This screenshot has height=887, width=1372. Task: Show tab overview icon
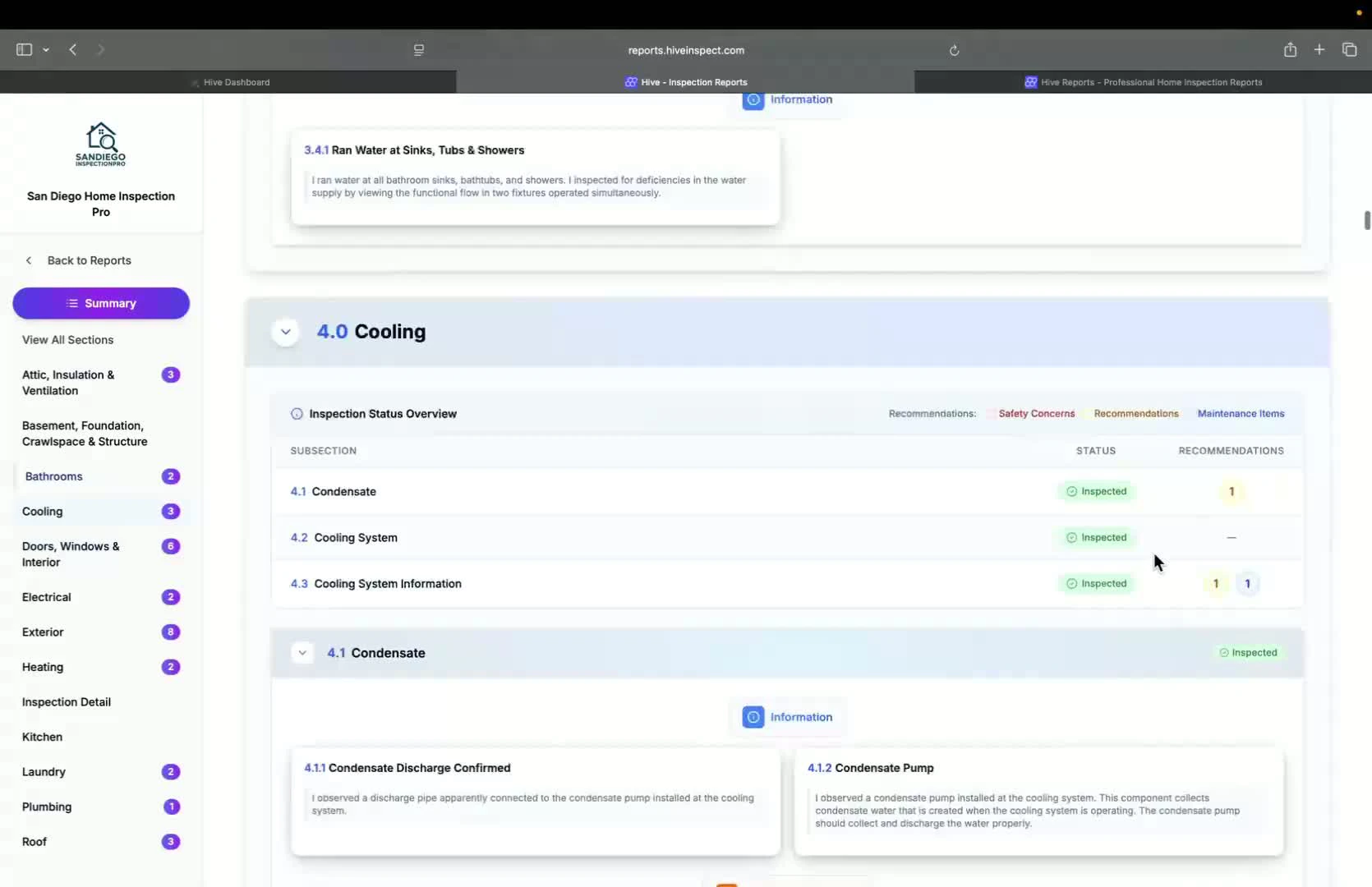[x=1349, y=49]
